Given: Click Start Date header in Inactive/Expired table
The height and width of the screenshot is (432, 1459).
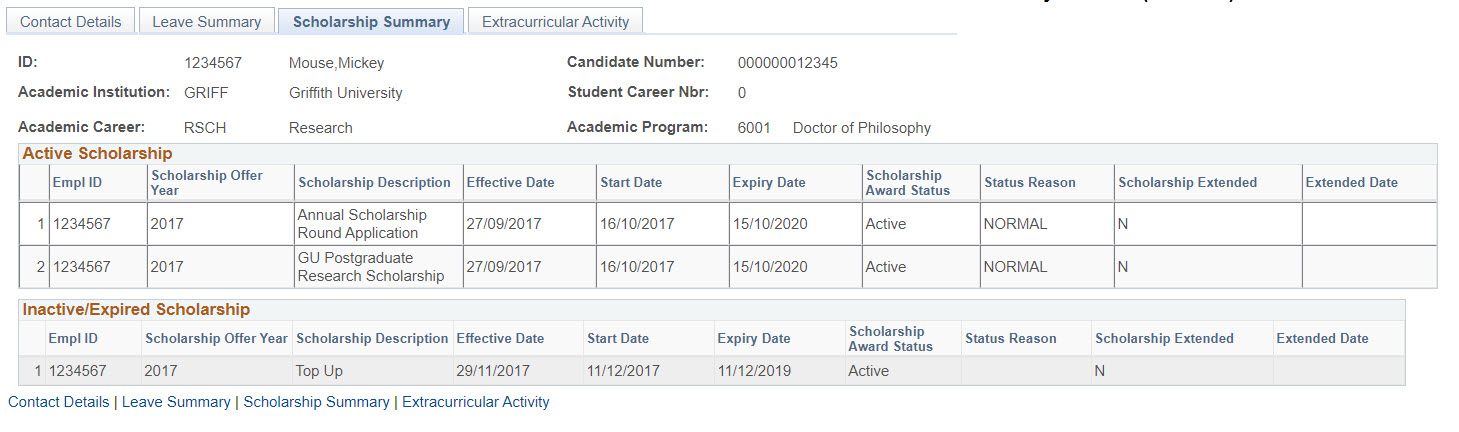Looking at the screenshot, I should pos(618,339).
